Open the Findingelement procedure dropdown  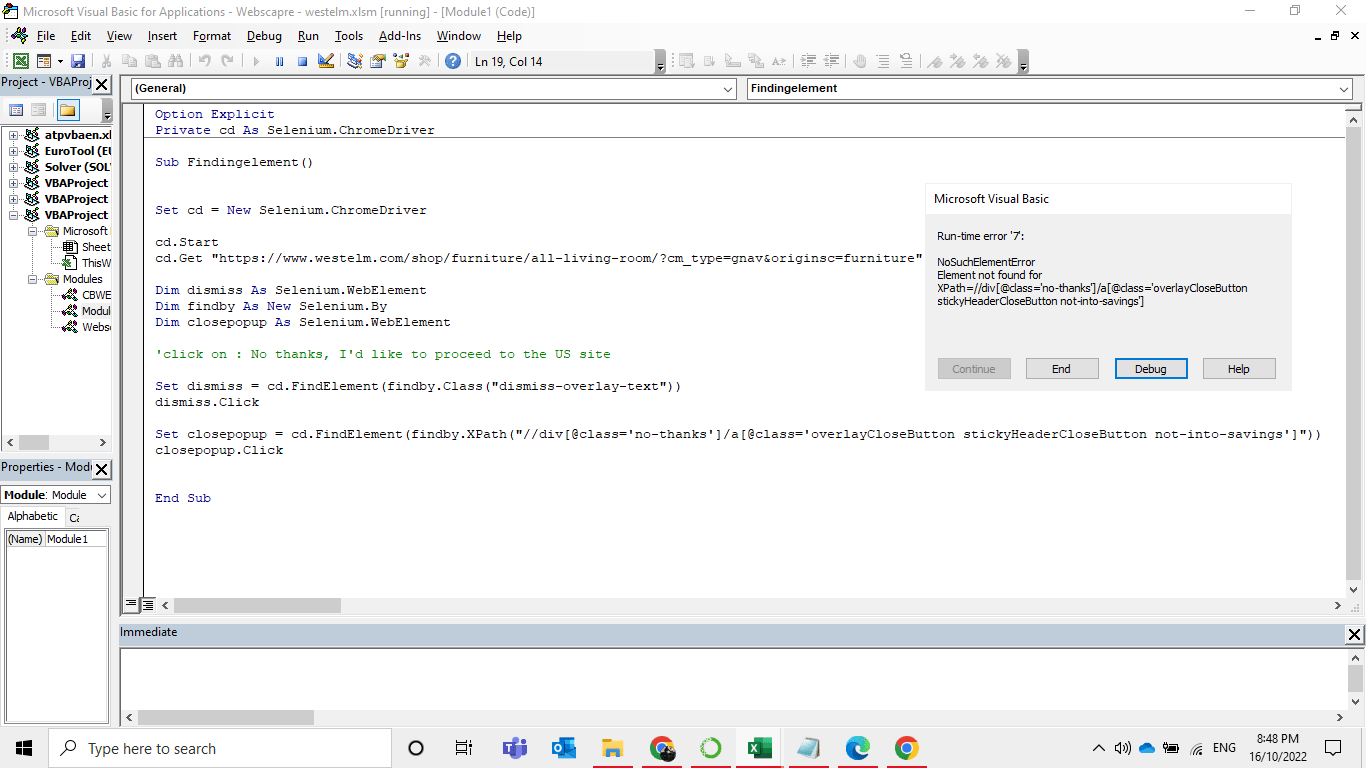pos(1344,88)
